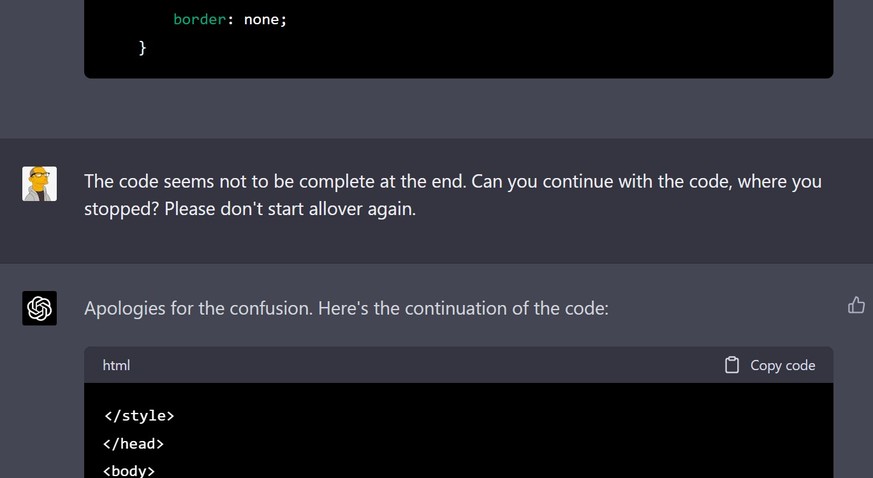873x478 pixels.
Task: Click the <body> opening tag line
Action: click(x=129, y=470)
